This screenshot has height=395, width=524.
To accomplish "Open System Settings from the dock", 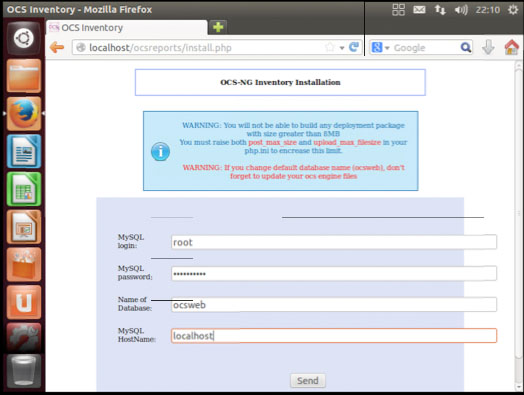I will click(24, 339).
